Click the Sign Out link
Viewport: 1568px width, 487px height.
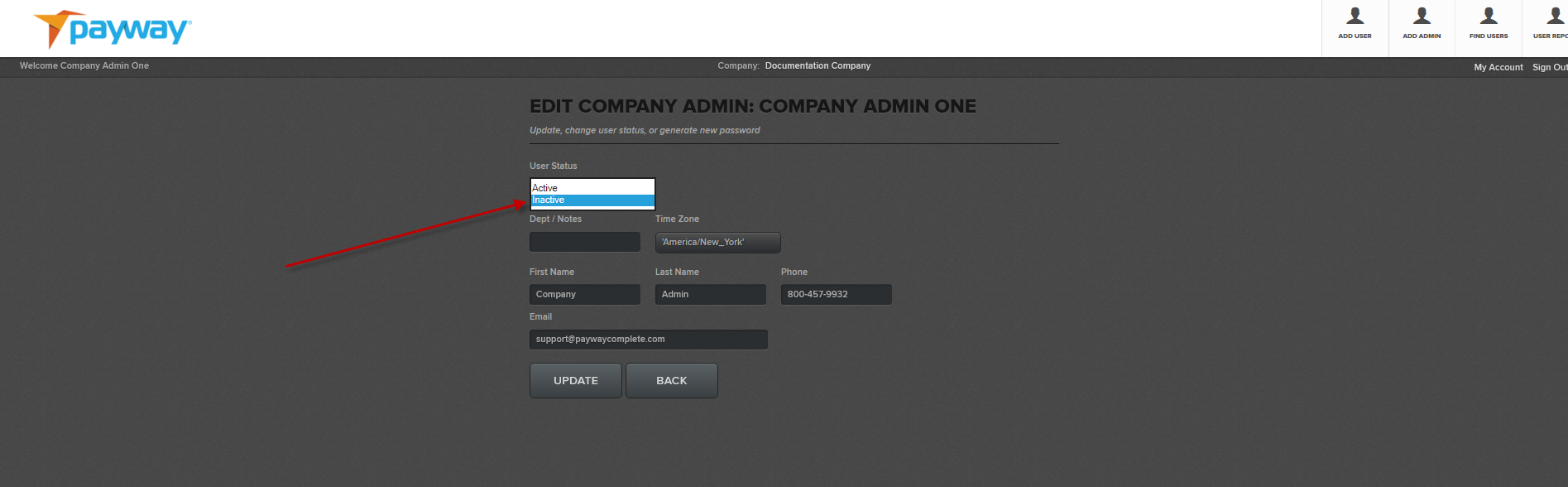(x=1549, y=67)
